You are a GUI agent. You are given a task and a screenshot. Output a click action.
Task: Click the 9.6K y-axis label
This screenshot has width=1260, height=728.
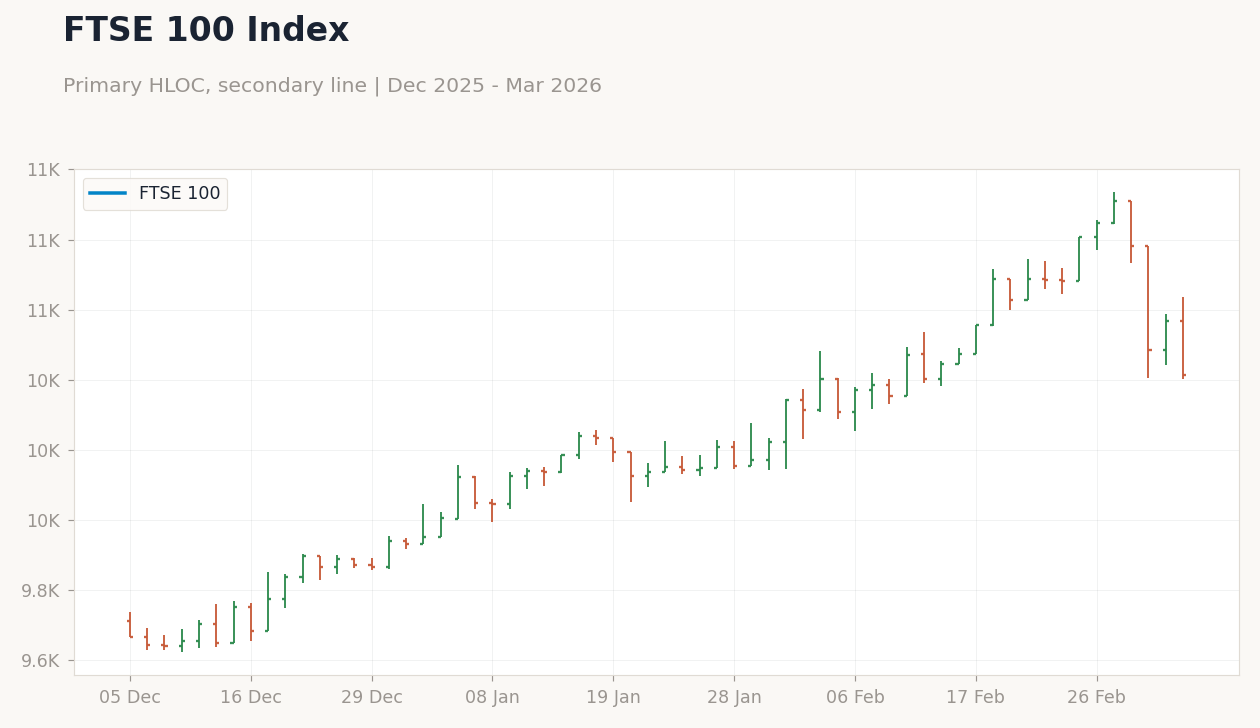(43, 661)
